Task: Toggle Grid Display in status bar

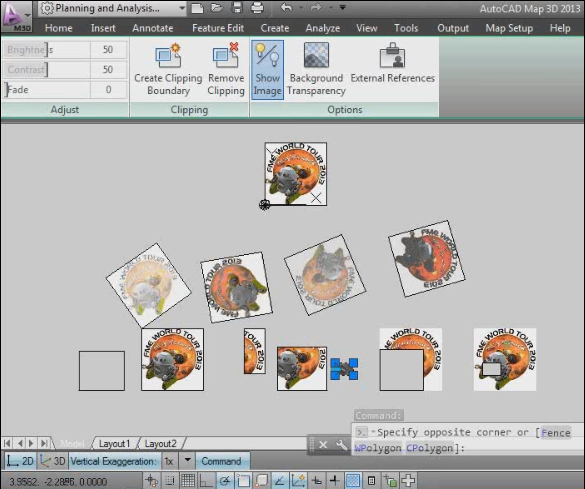Action: point(188,481)
